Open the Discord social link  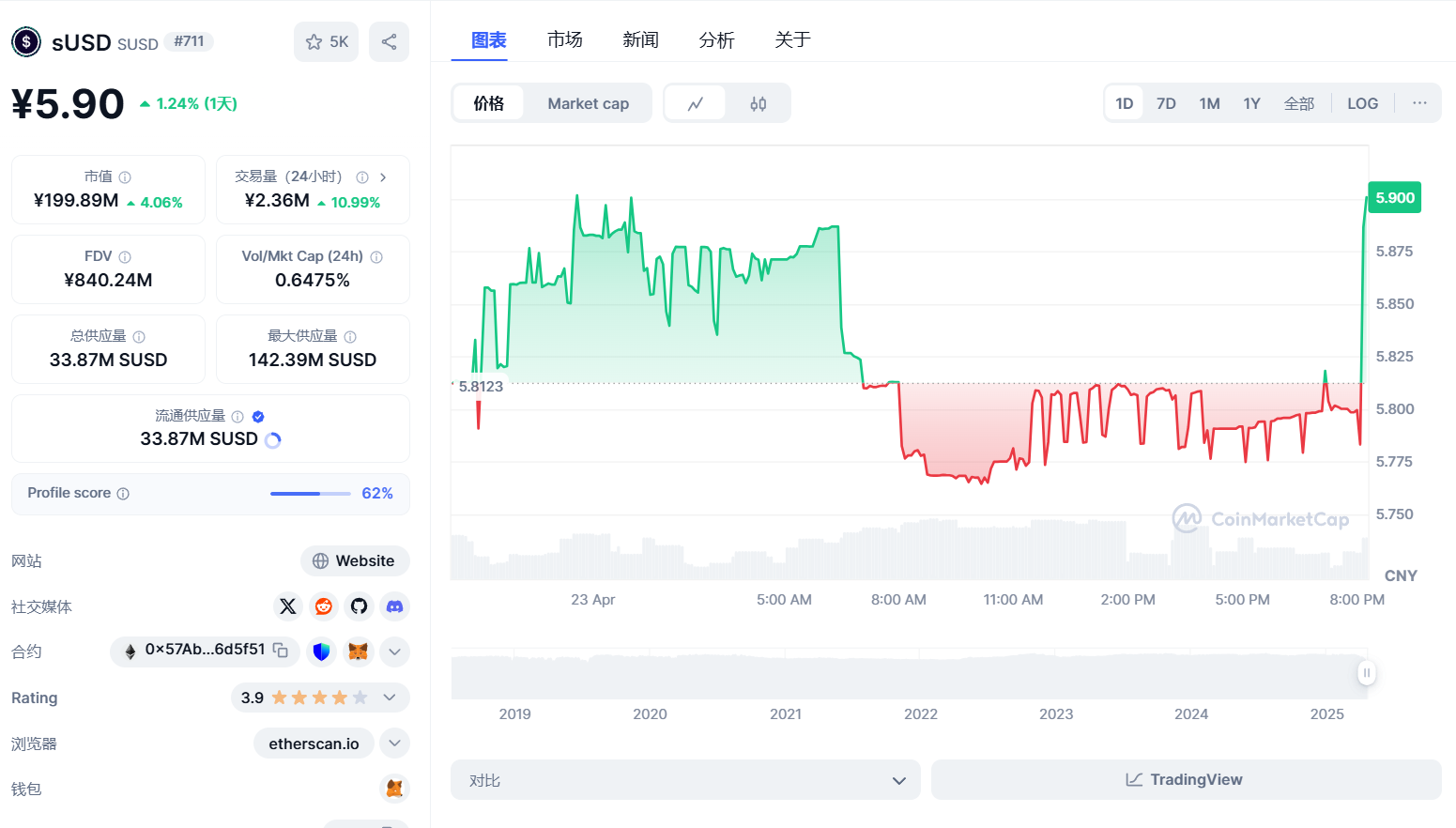394,606
